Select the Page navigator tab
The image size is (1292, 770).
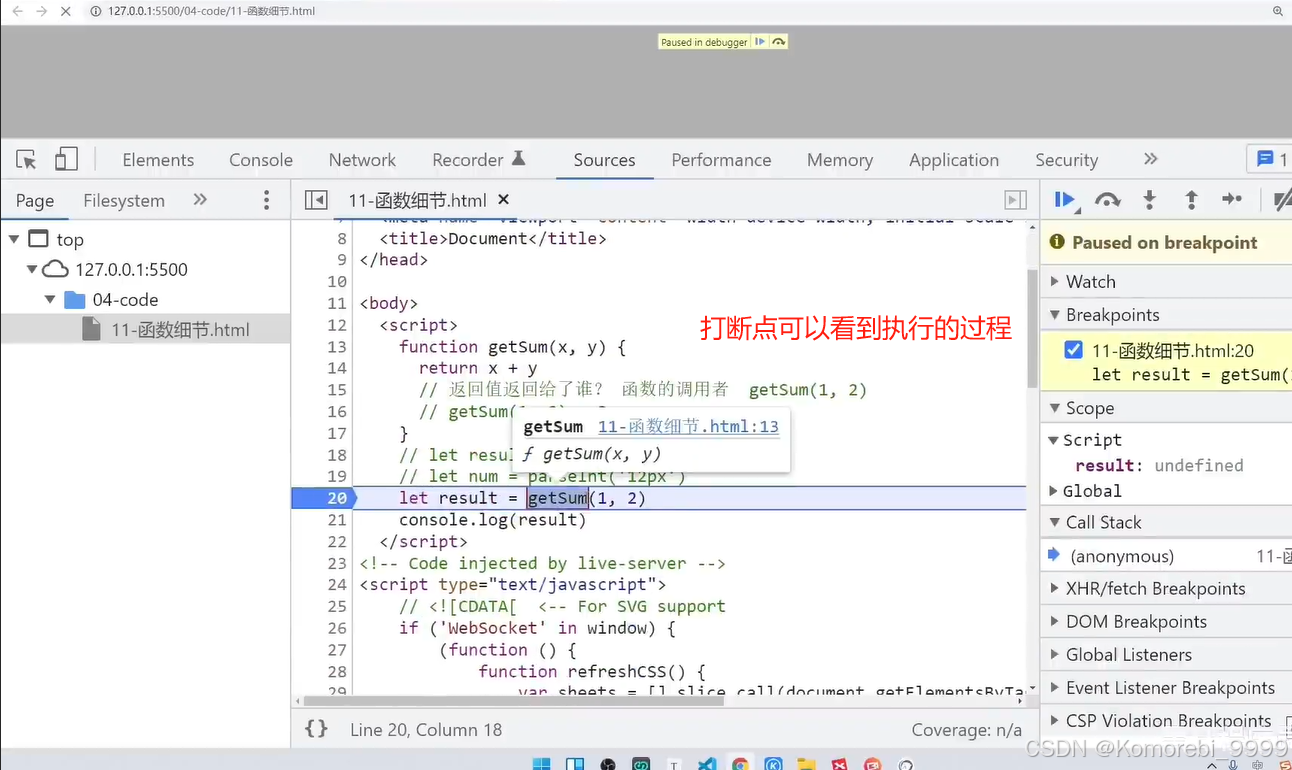[x=35, y=200]
